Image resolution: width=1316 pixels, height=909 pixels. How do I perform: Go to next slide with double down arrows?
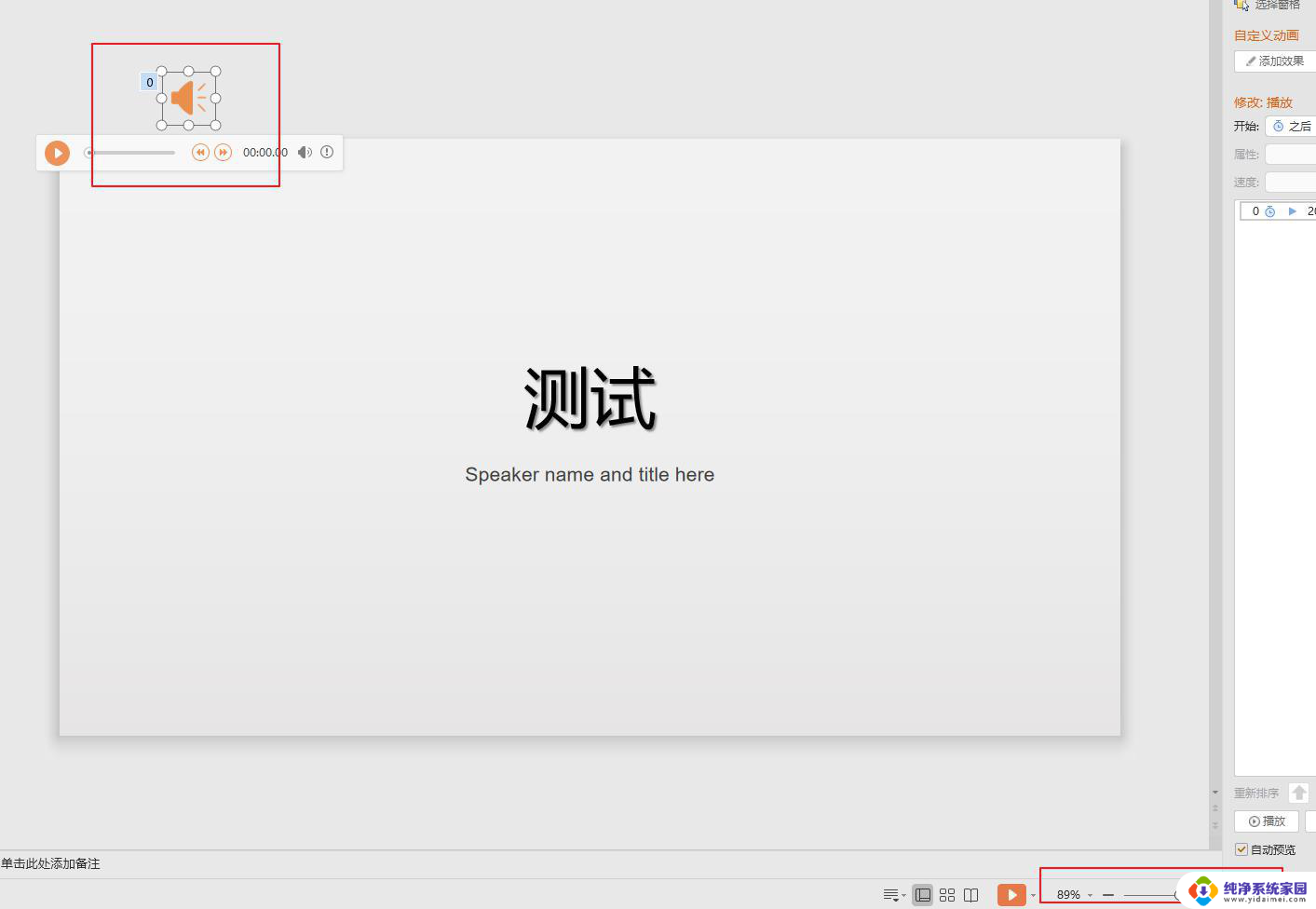[1215, 825]
